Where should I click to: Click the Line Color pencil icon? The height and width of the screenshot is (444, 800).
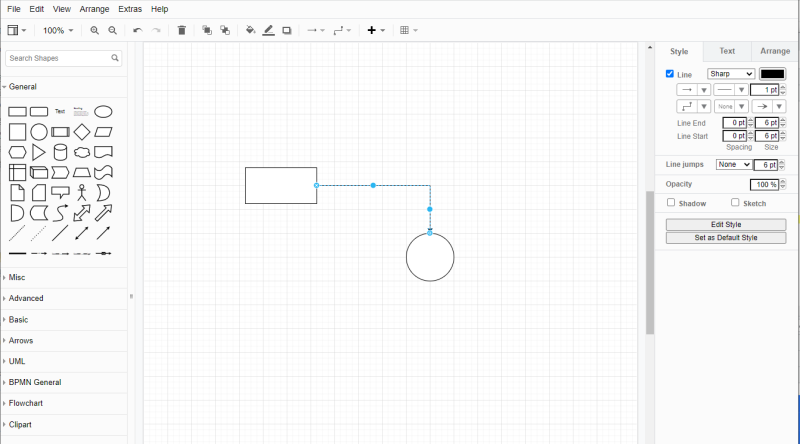pyautogui.click(x=268, y=31)
